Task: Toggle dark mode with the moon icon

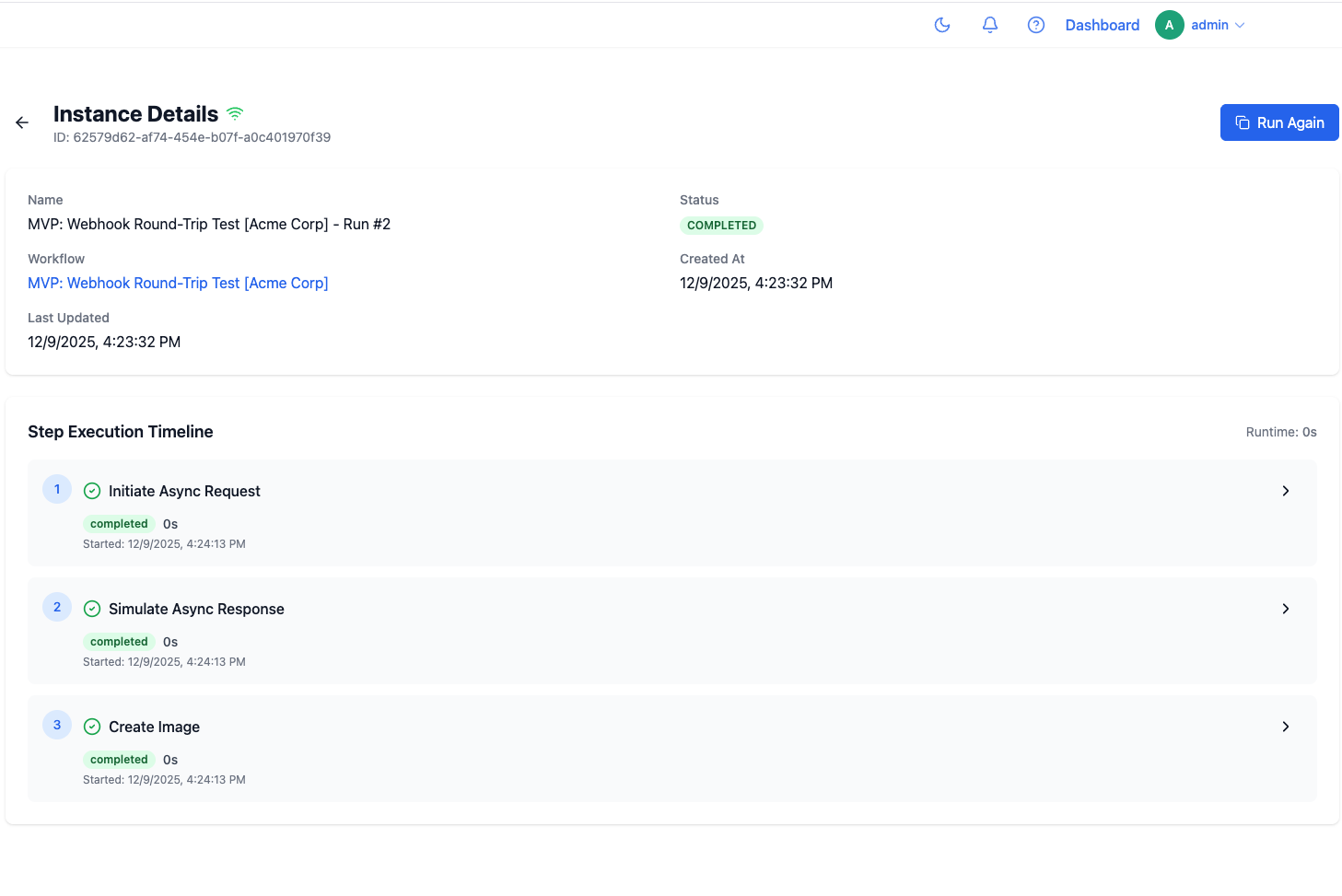Action: (x=941, y=25)
